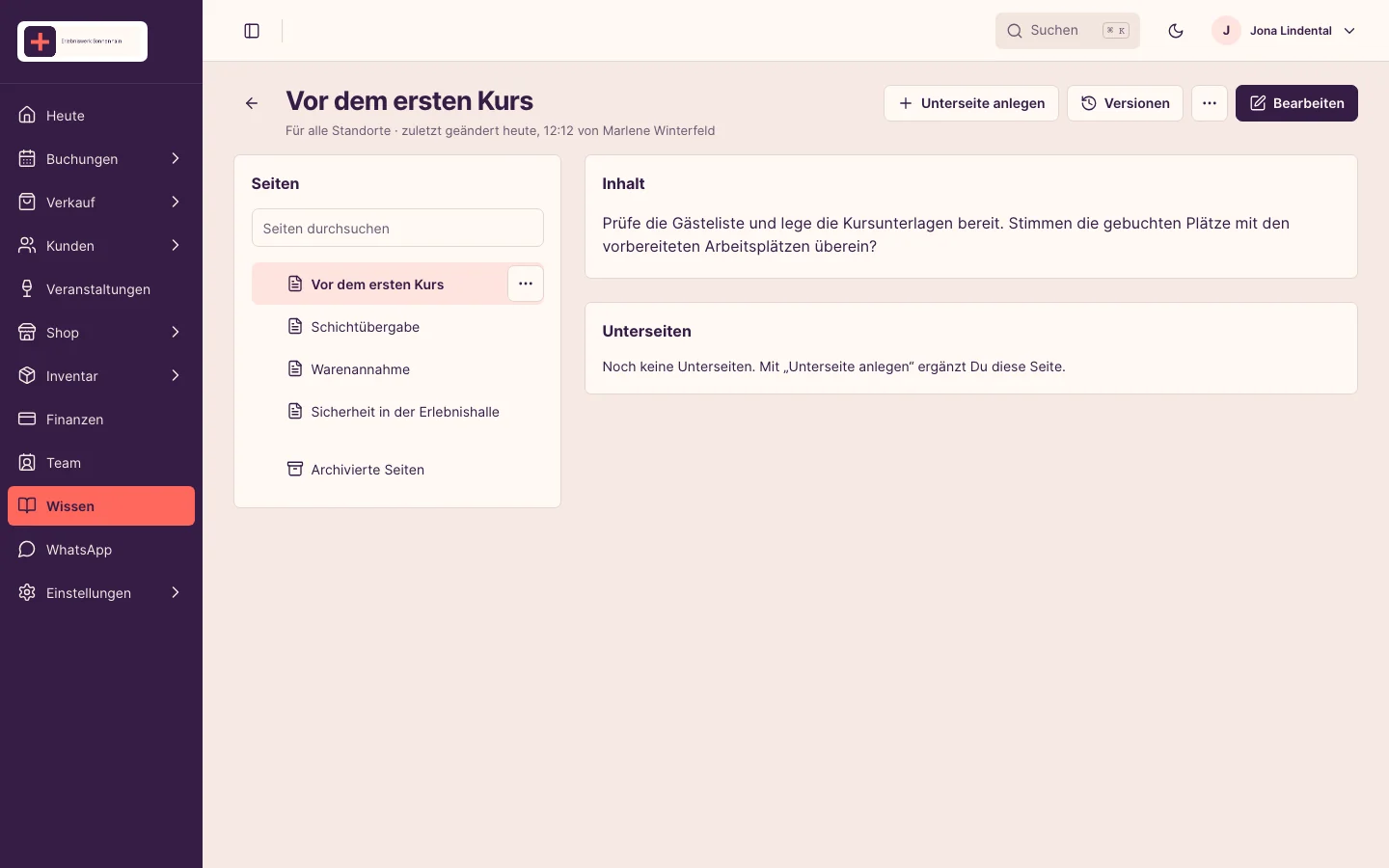Screen dimensions: 1389x868
Task: Go to Heute in sidebar
Action: tap(101, 116)
